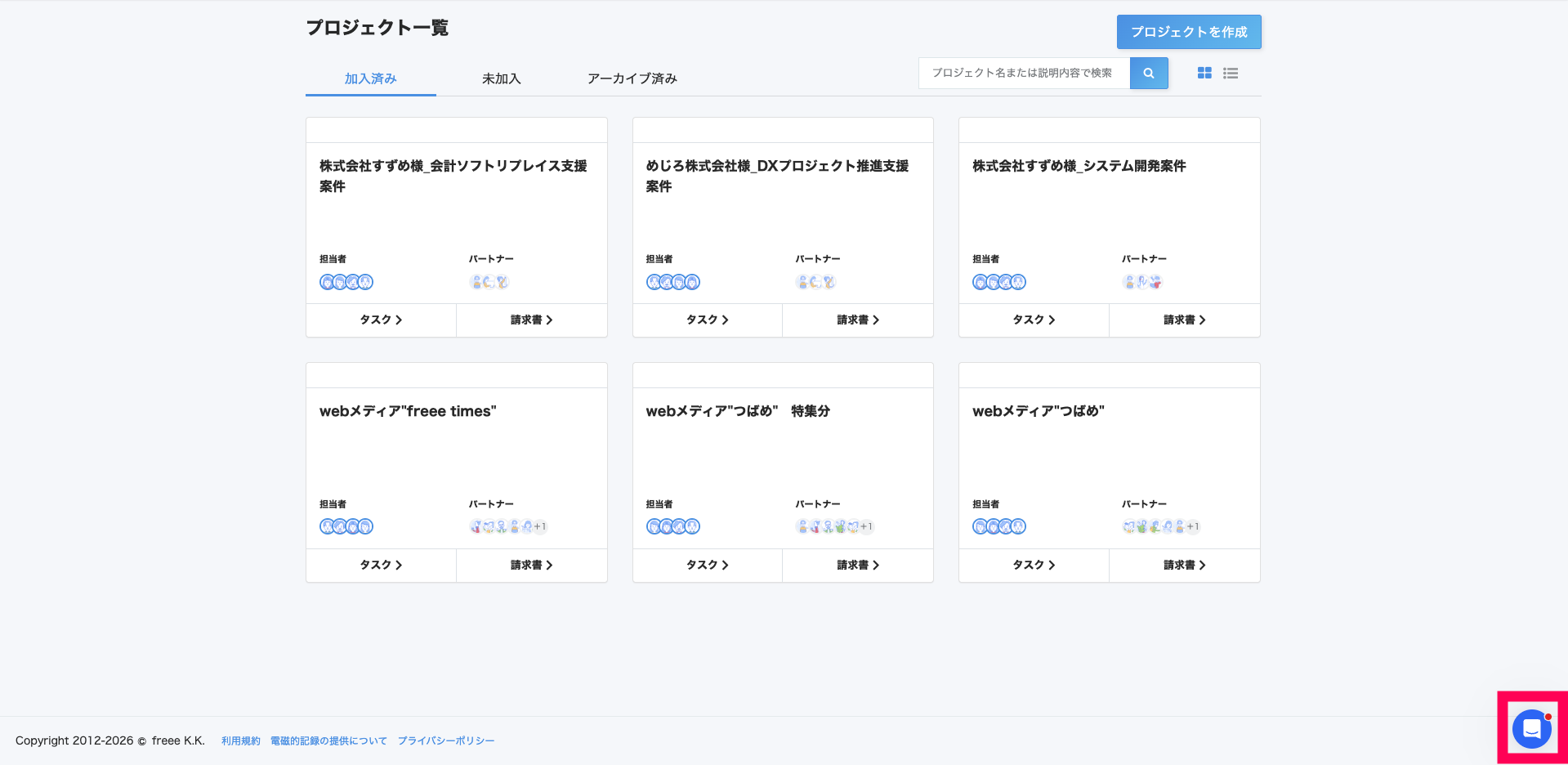Open タスク for webメディア"つばめ" 特集分
The width and height of the screenshot is (1568, 765).
[x=708, y=565]
